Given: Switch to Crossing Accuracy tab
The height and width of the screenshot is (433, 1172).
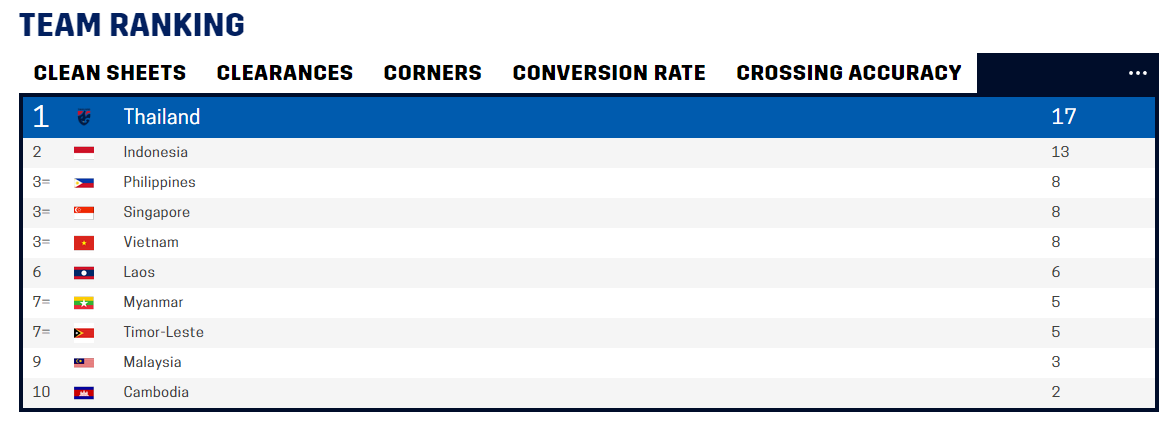Looking at the screenshot, I should pyautogui.click(x=849, y=73).
